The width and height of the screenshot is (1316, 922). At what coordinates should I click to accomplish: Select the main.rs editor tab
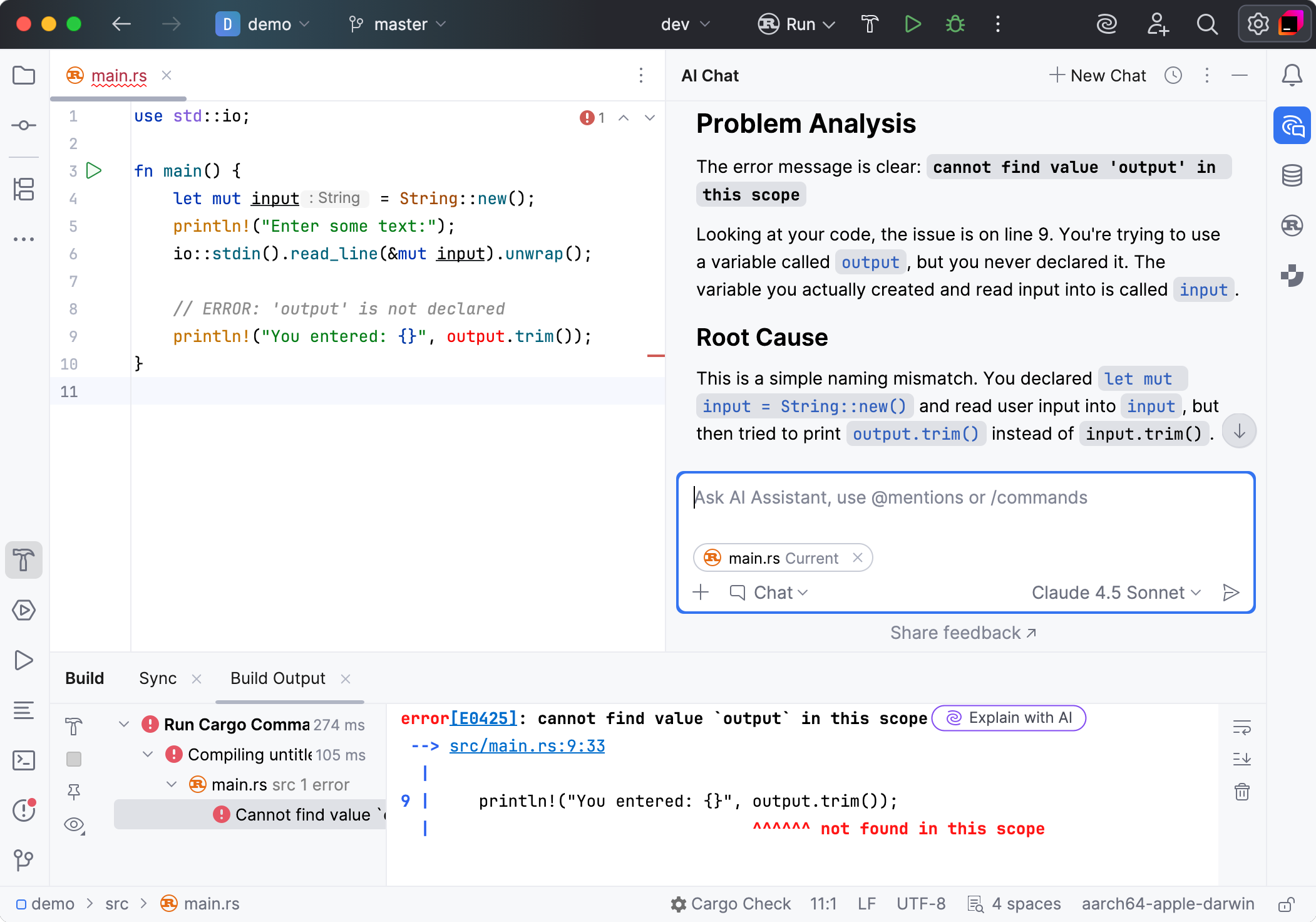pyautogui.click(x=119, y=75)
